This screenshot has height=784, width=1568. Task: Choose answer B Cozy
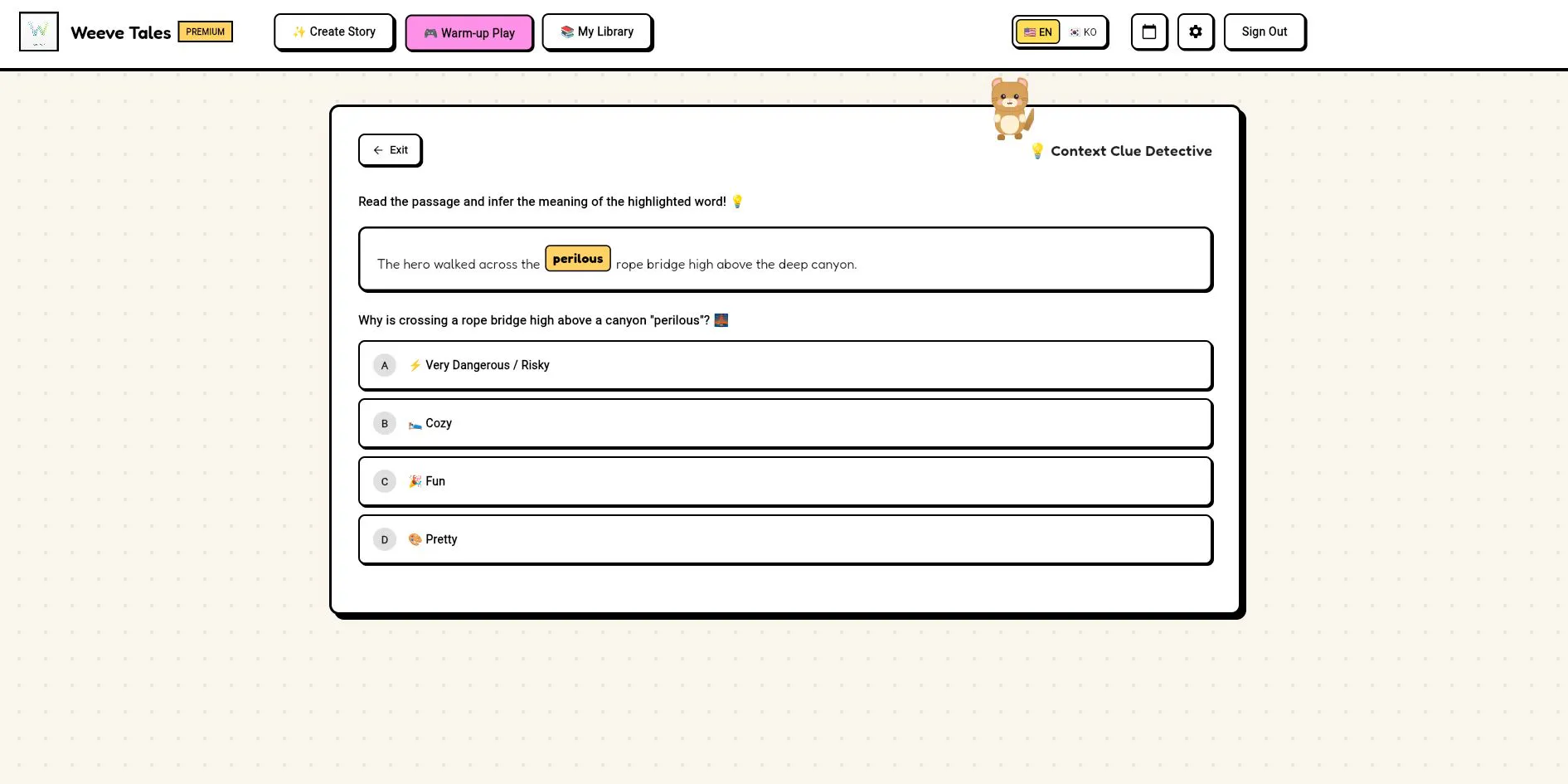click(785, 423)
